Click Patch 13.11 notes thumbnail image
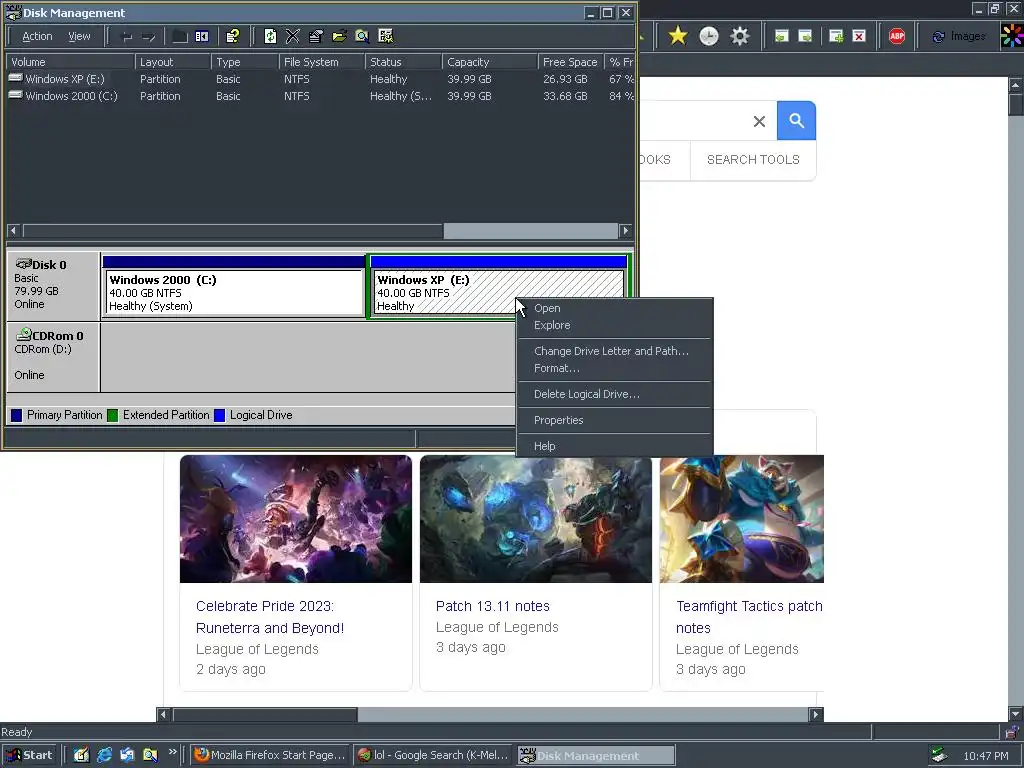This screenshot has height=768, width=1024. click(536, 519)
